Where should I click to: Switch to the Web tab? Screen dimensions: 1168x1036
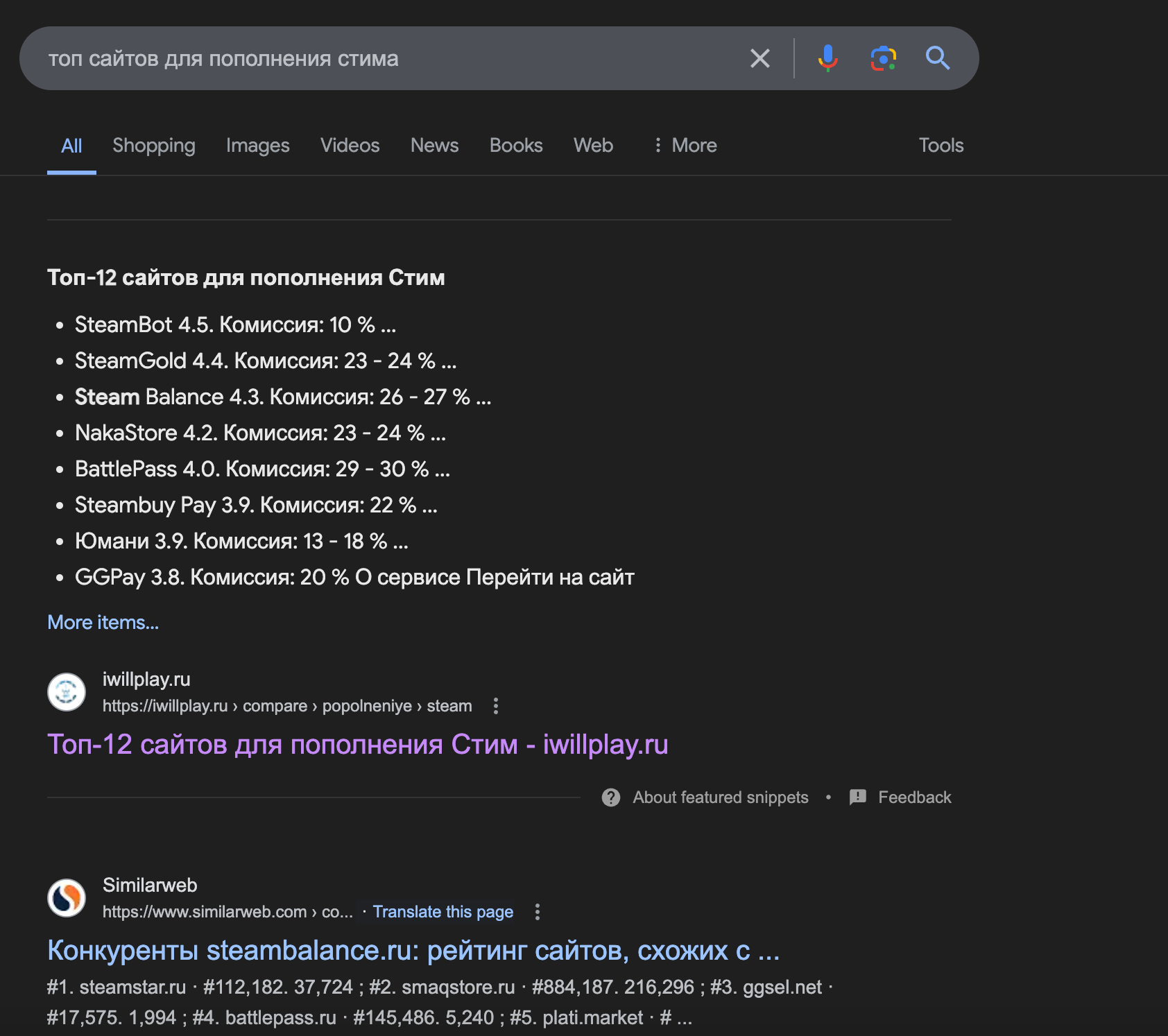594,146
